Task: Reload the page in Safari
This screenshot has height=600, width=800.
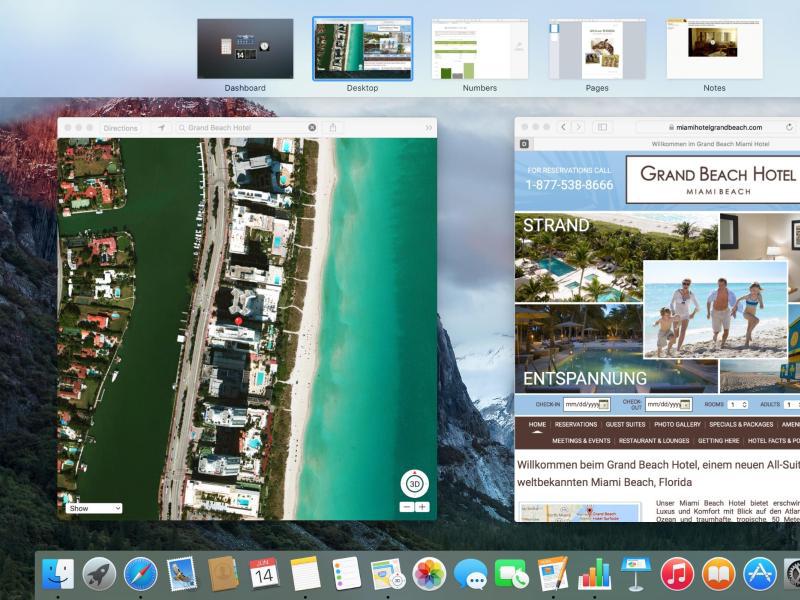Action: pyautogui.click(x=789, y=127)
